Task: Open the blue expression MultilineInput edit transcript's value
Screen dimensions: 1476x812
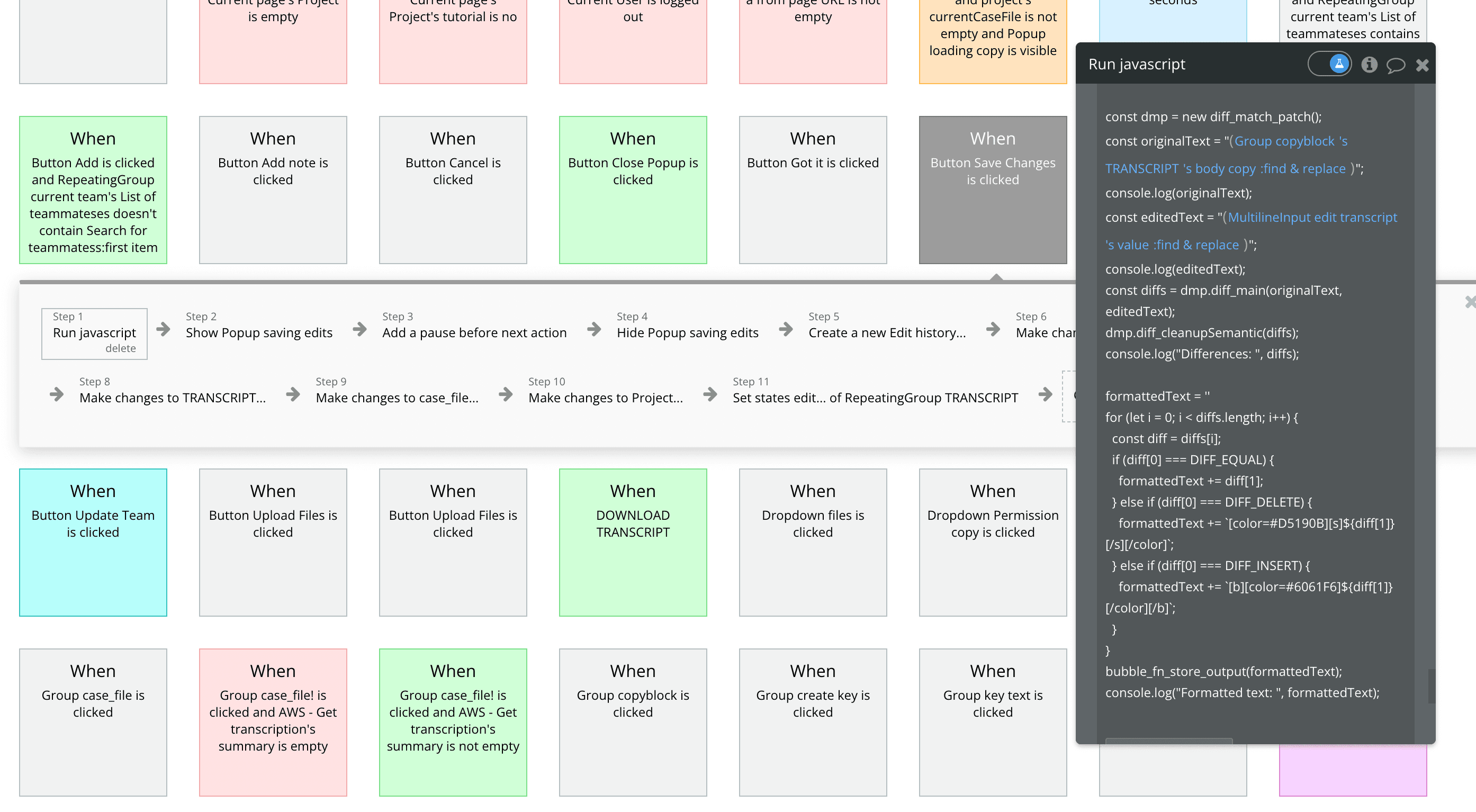Action: tap(1312, 217)
